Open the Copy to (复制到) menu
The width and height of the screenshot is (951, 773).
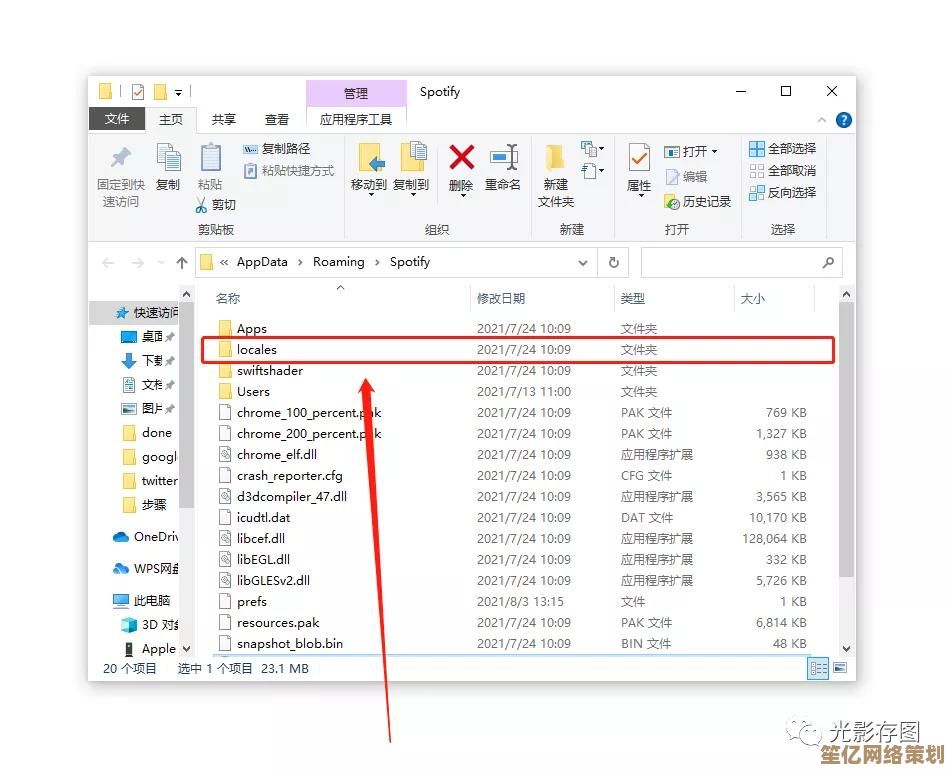(x=411, y=168)
